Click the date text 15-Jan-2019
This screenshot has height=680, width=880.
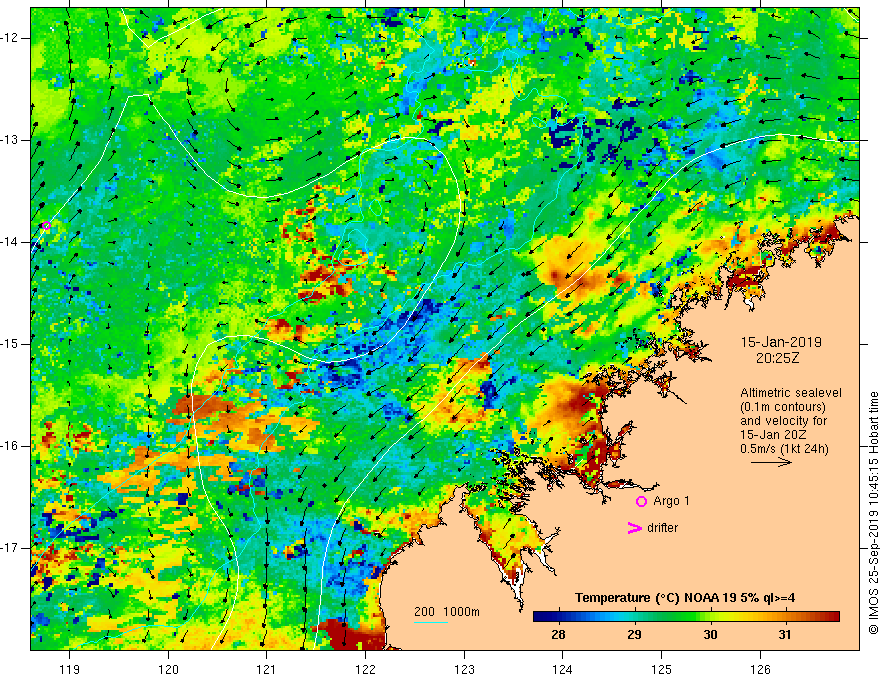pos(781,342)
